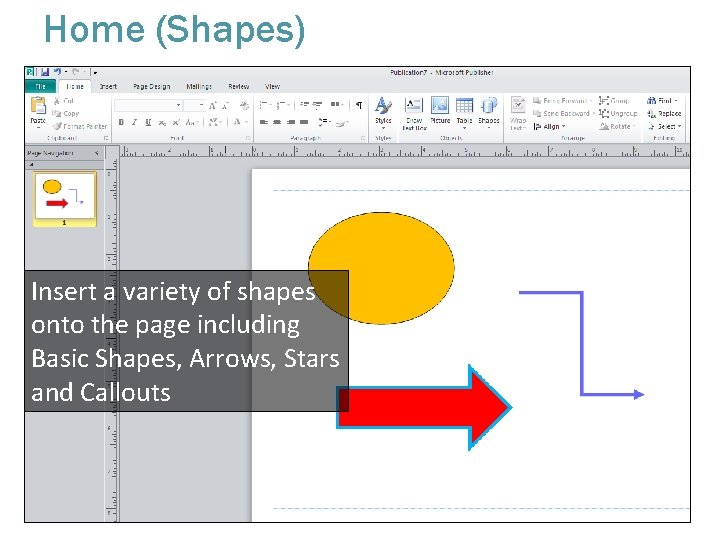Select page 1 thumbnail in Page Navigation
This screenshot has height=540, width=720.
pyautogui.click(x=65, y=199)
